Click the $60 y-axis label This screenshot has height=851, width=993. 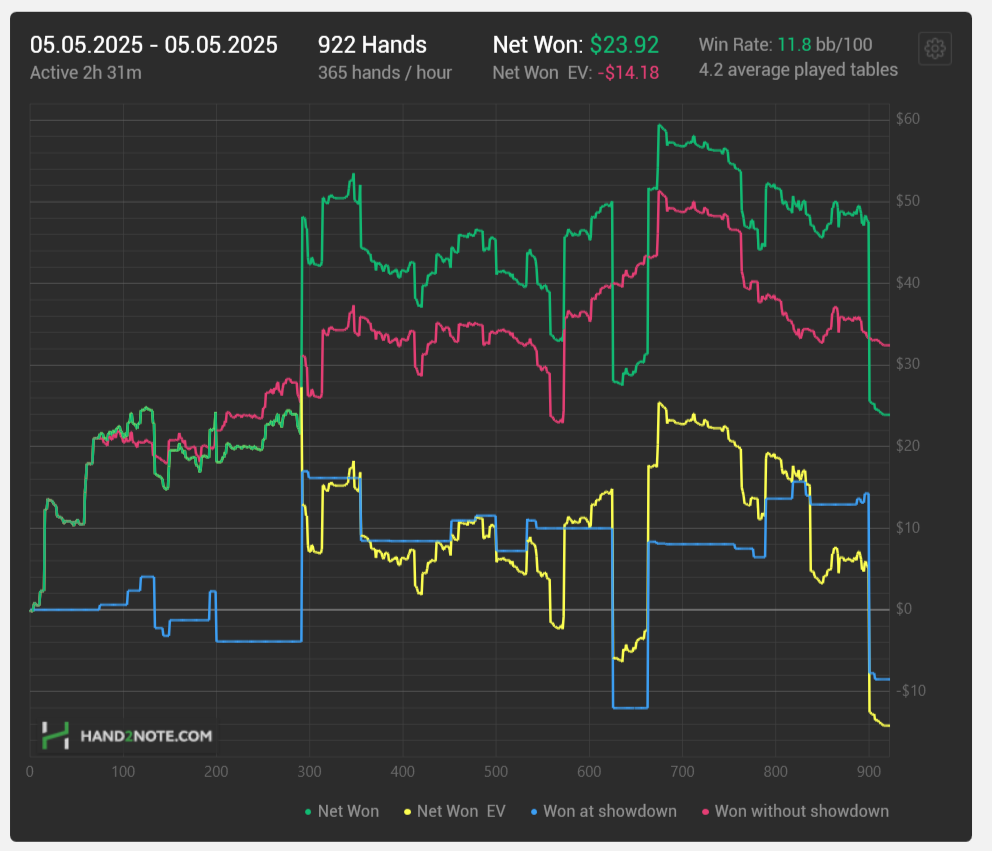pos(908,118)
